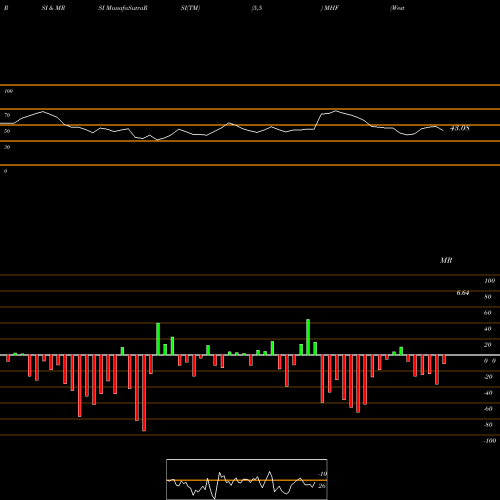The height and width of the screenshot is (500, 500).
Task: Click the positive 40 label on MR axis
Action: point(488,329)
